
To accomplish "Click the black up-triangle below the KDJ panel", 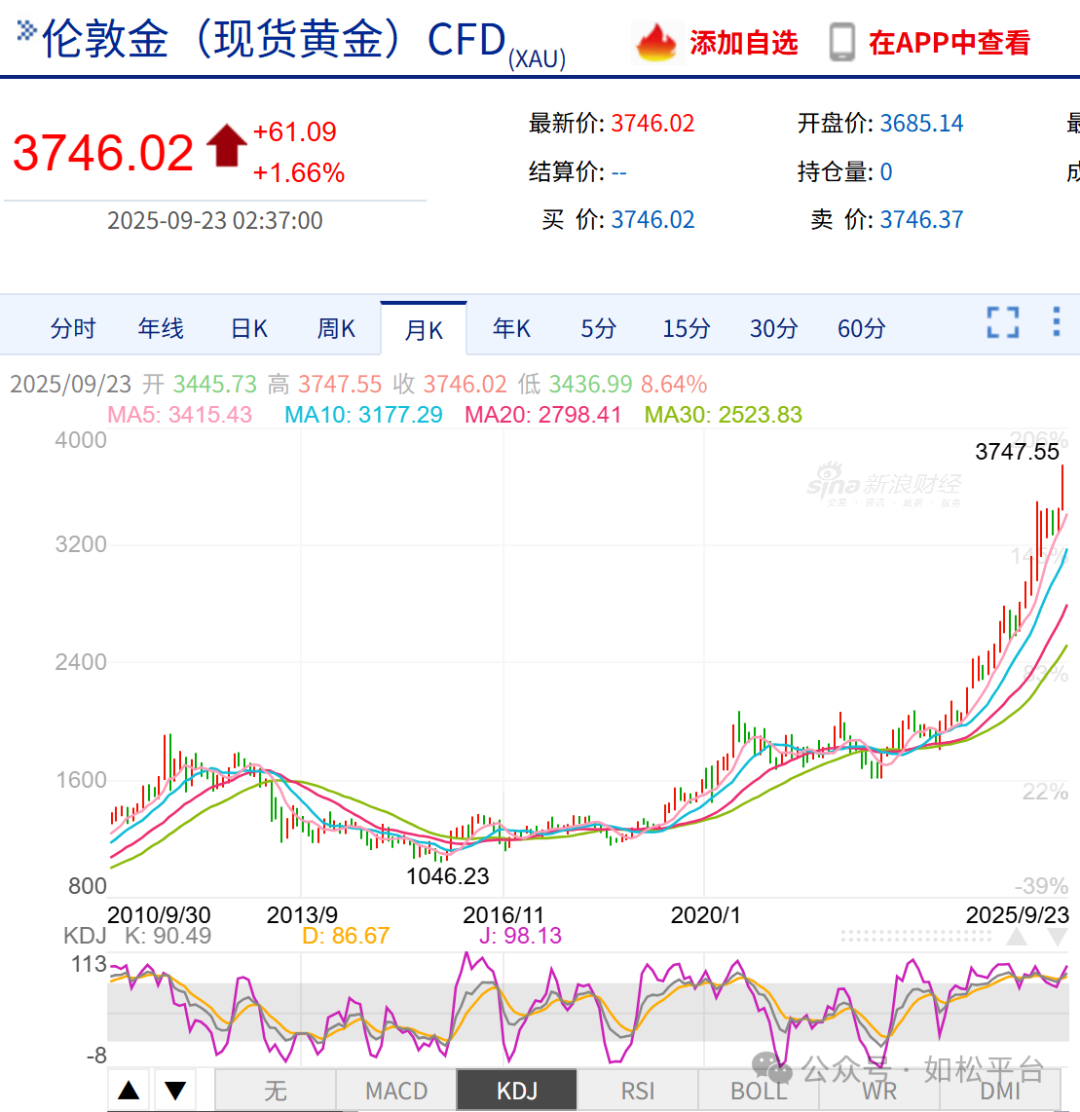I will tap(129, 1090).
